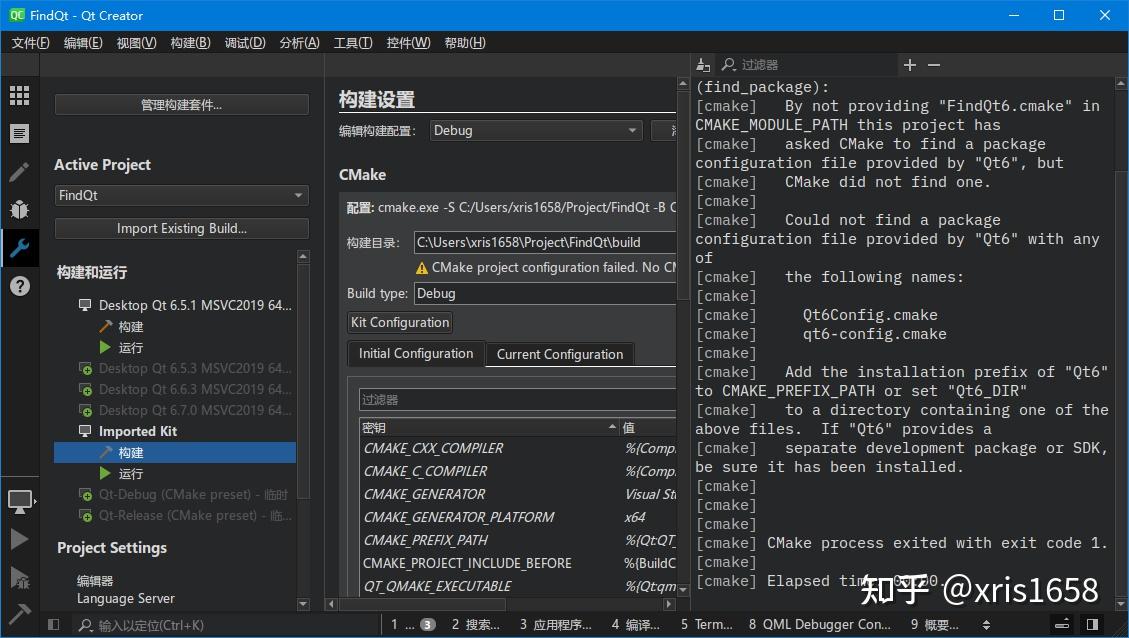The height and width of the screenshot is (638, 1129).
Task: Run the project with the green play icon
Action: pos(22,540)
